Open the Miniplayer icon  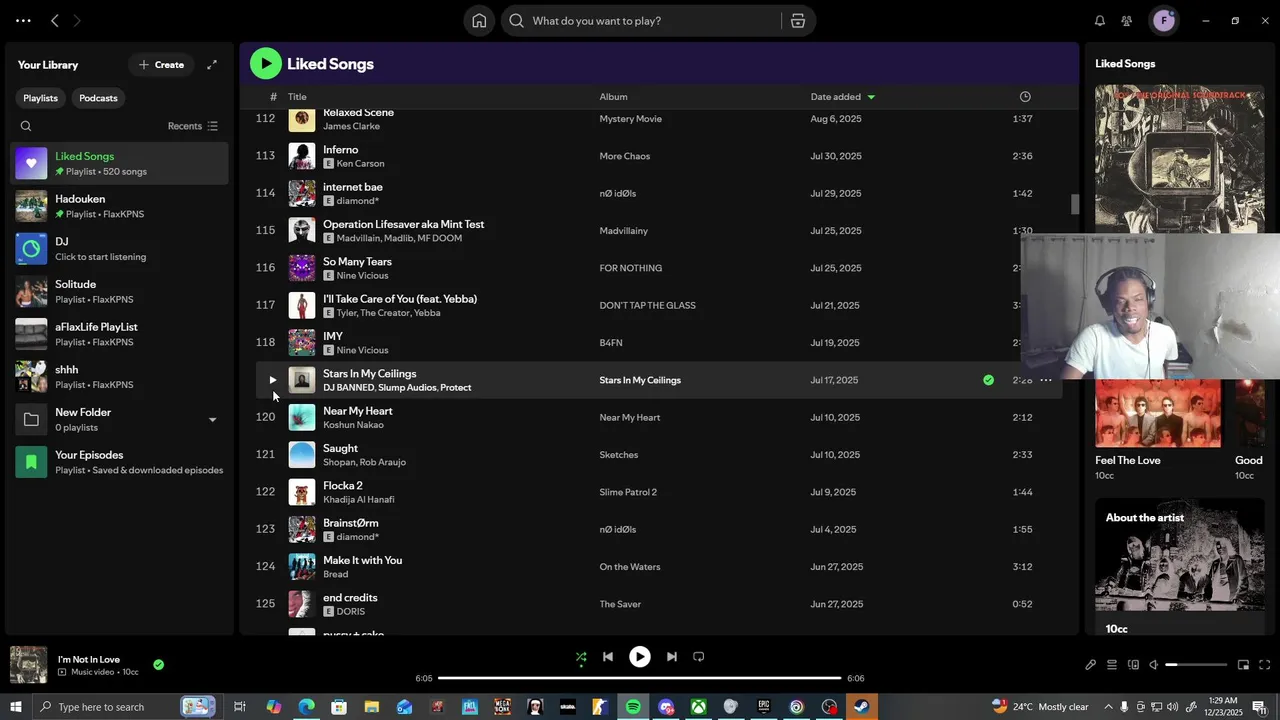click(1243, 665)
